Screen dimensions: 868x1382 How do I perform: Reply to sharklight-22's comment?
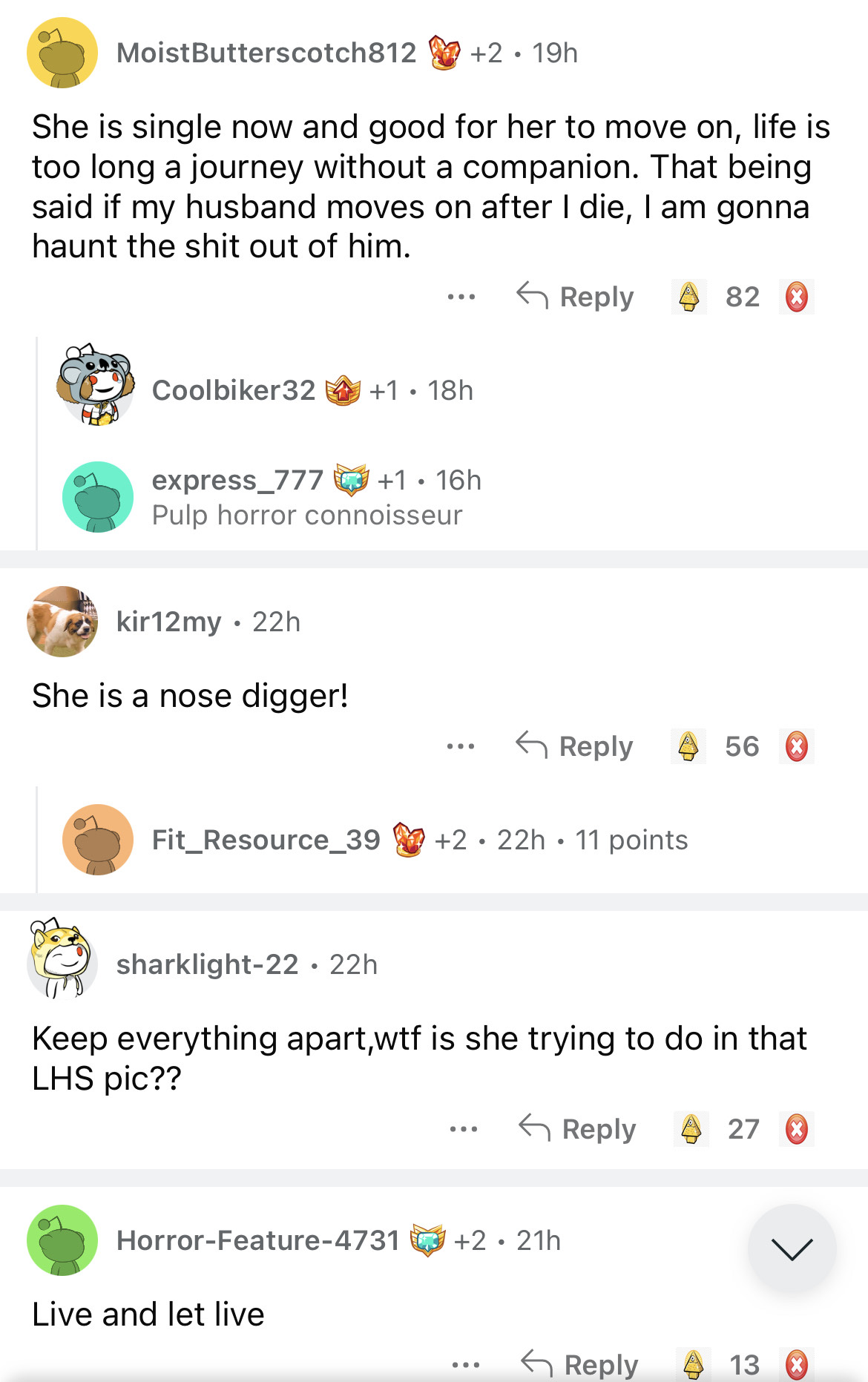pyautogui.click(x=578, y=1129)
